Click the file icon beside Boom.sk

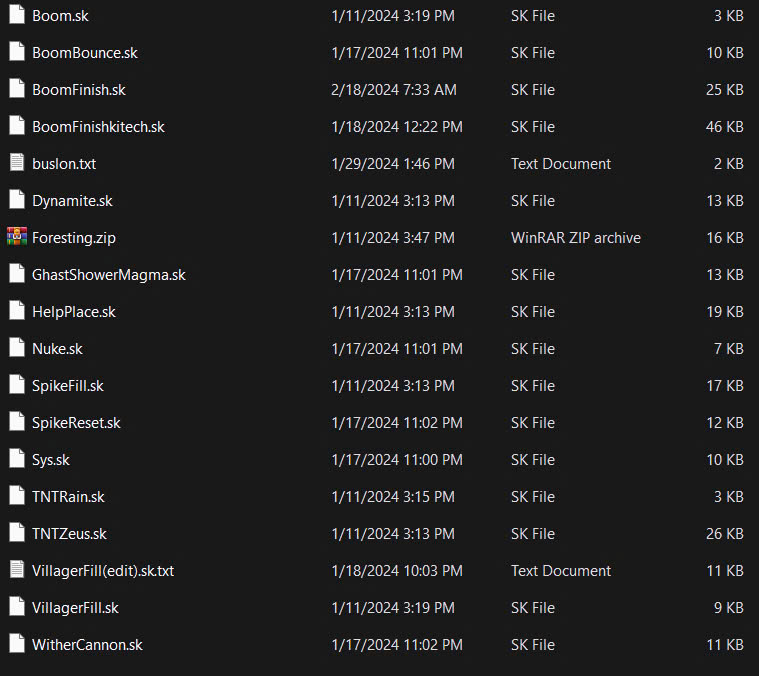coord(16,15)
